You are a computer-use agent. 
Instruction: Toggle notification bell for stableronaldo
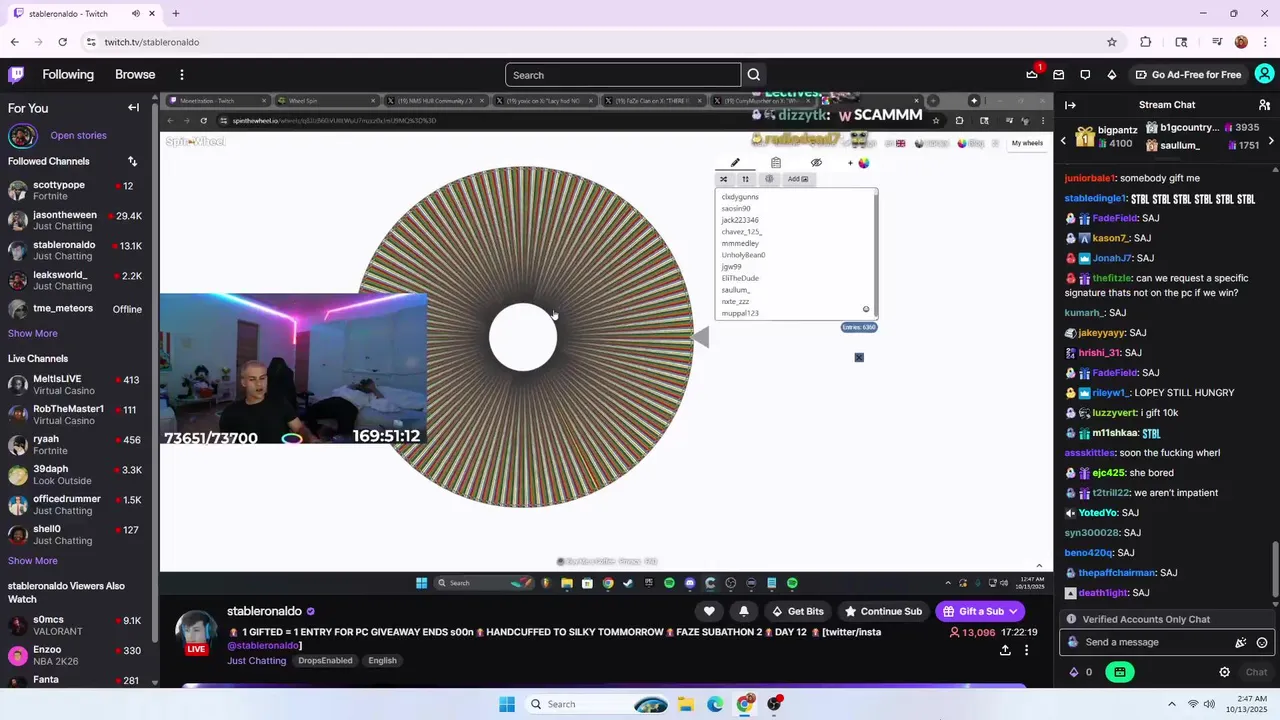coord(743,611)
